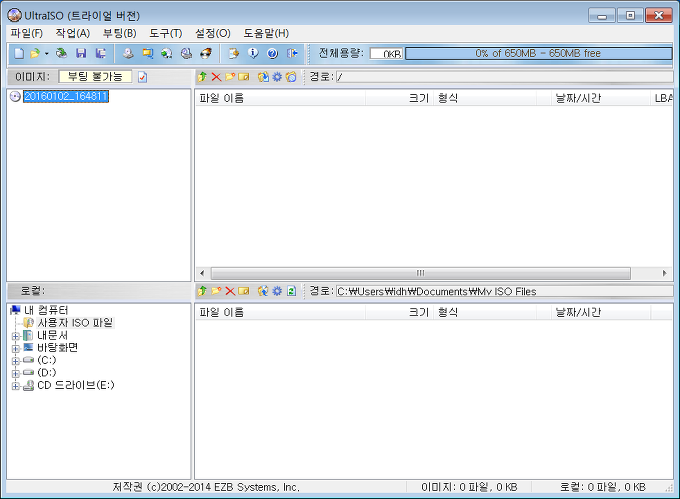Click the Add files icon in main toolbar
The width and height of the screenshot is (680, 499).
click(234, 53)
